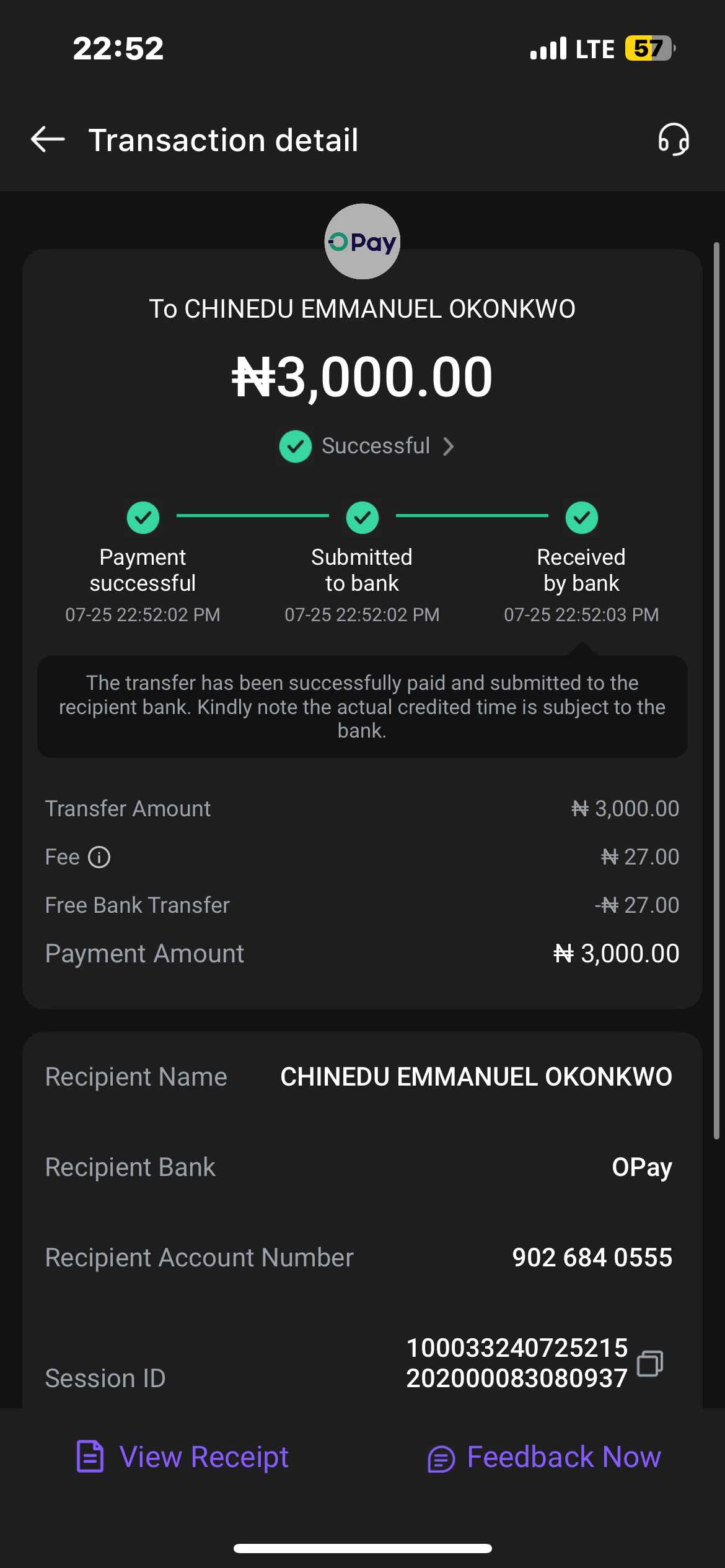
Task: Expand the Successful status chevron
Action: 449,446
